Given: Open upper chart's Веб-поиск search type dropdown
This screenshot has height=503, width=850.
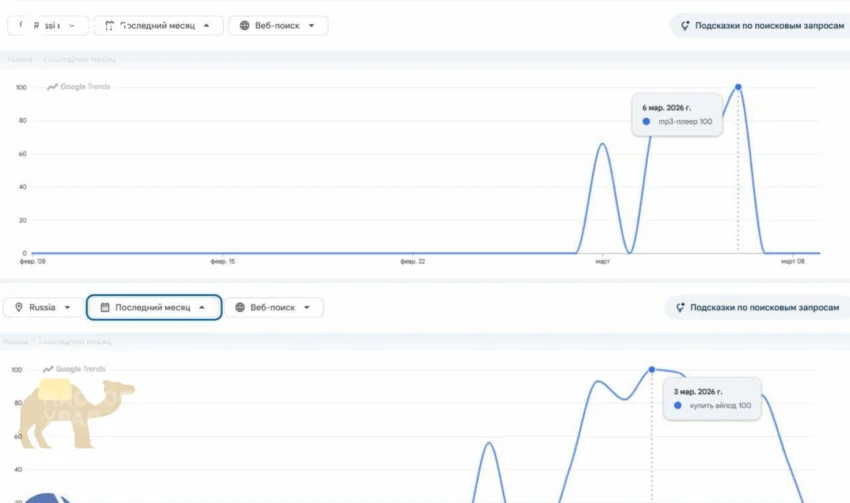Looking at the screenshot, I should (x=278, y=25).
